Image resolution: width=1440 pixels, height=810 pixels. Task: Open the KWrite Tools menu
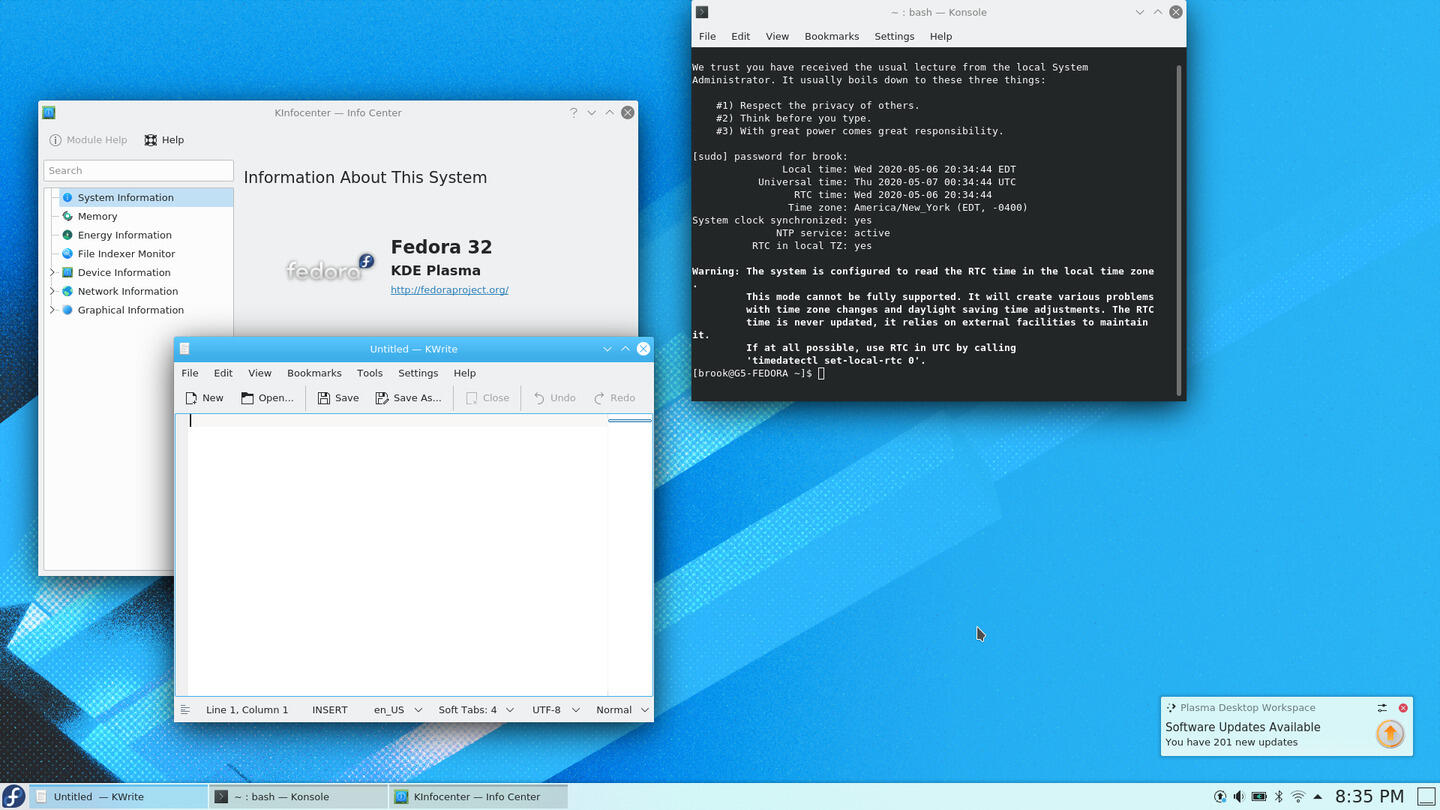(370, 373)
